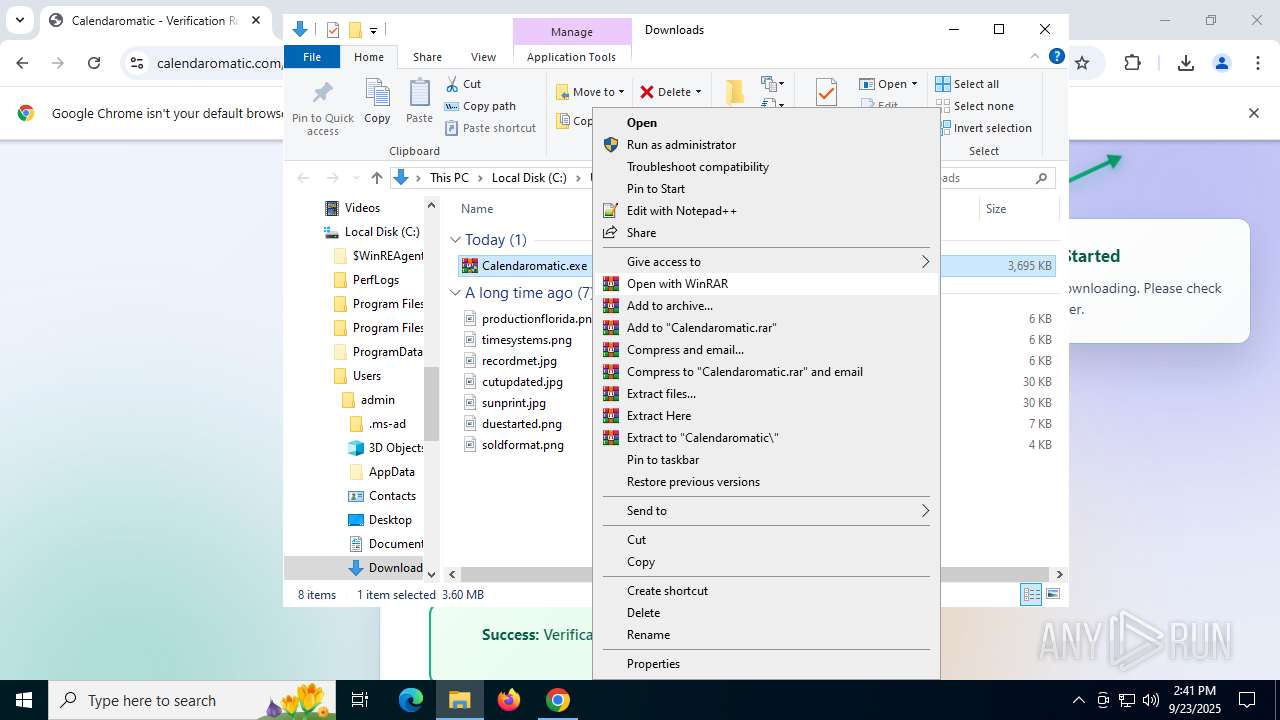Choose Pin to Start
The height and width of the screenshot is (720, 1280).
coord(766,189)
